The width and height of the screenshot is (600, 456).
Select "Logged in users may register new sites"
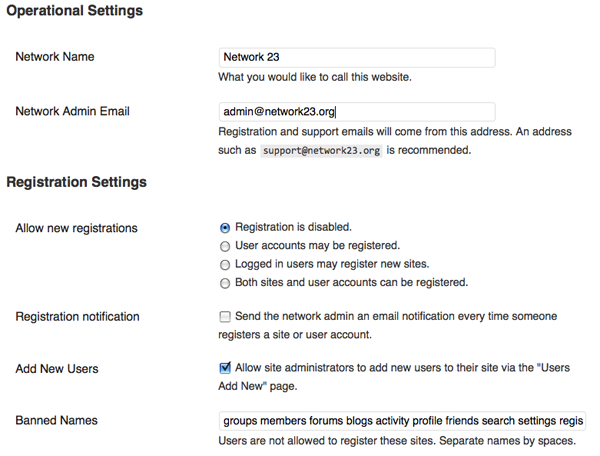225,265
